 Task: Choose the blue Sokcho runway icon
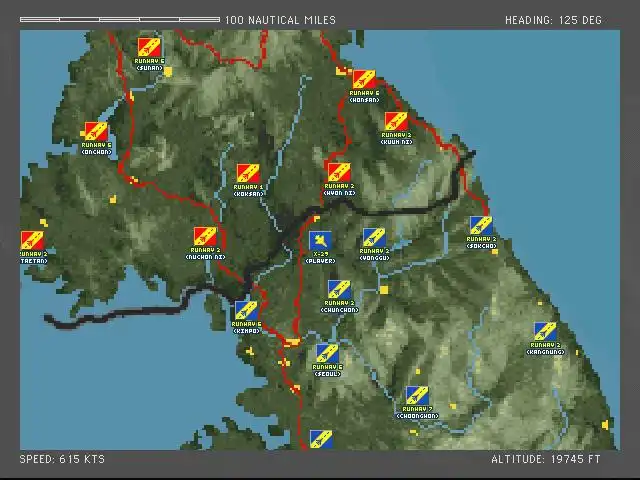pyautogui.click(x=481, y=226)
